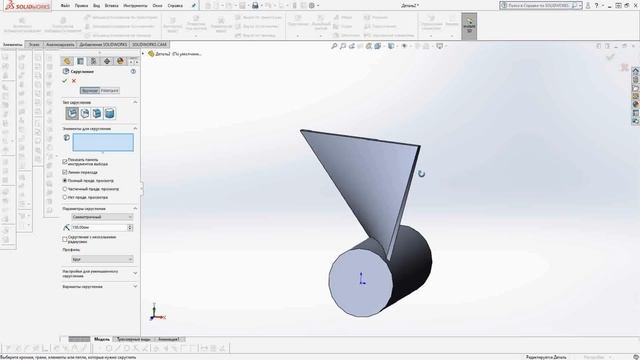The width and height of the screenshot is (640, 360).
Task: Toggle the tangent propagation checkbox
Action: 65,172
